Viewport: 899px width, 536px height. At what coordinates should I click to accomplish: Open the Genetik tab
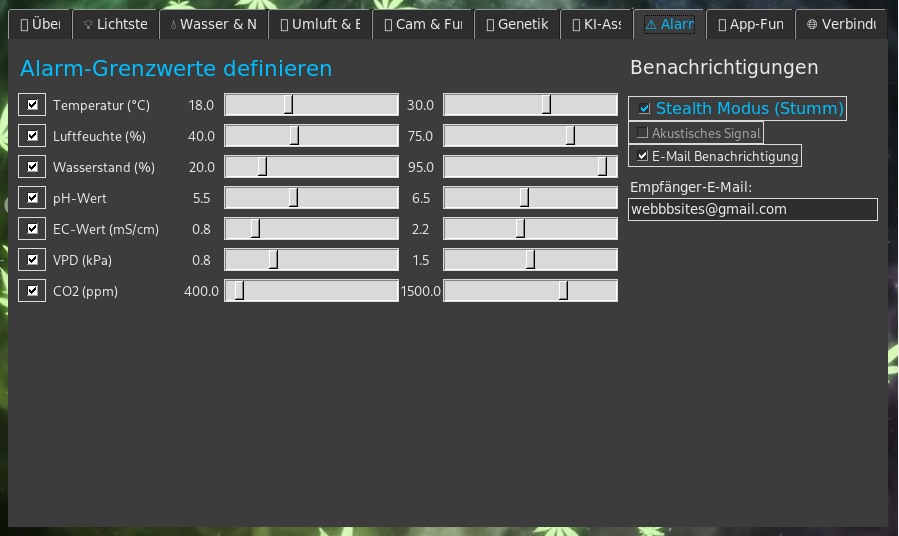tap(517, 24)
